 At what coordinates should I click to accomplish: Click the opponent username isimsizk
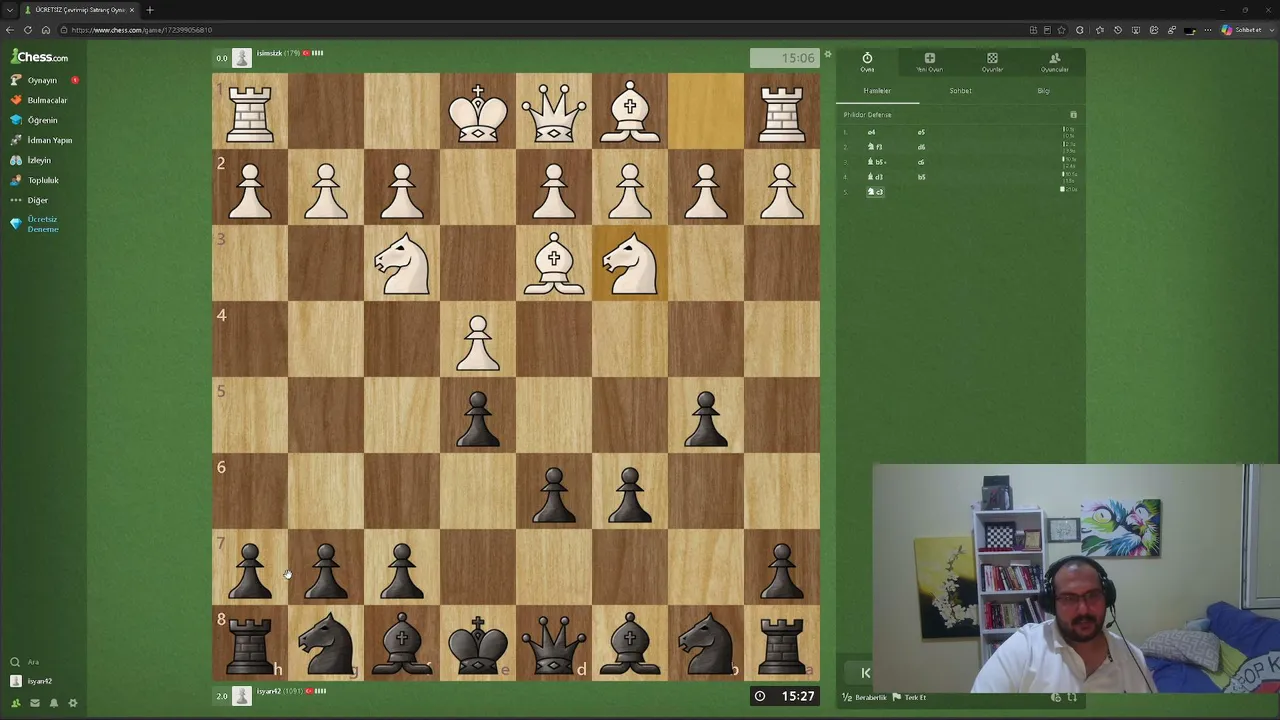click(269, 53)
